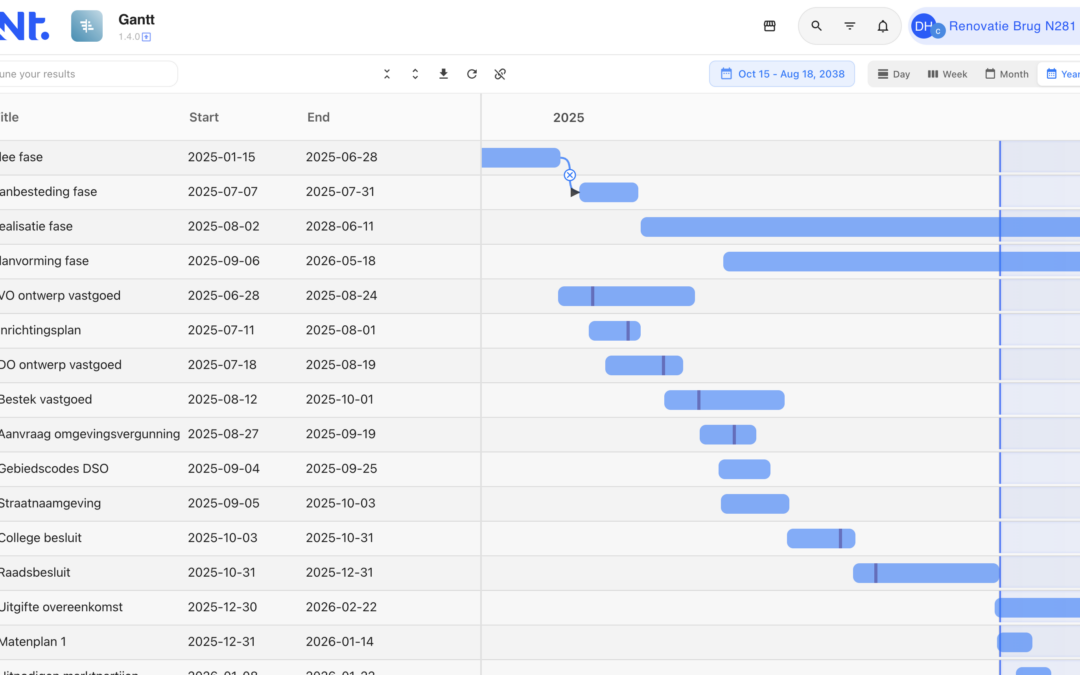Select the Raadsbesluit timeline bar
The height and width of the screenshot is (675, 1080).
pyautogui.click(x=926, y=573)
